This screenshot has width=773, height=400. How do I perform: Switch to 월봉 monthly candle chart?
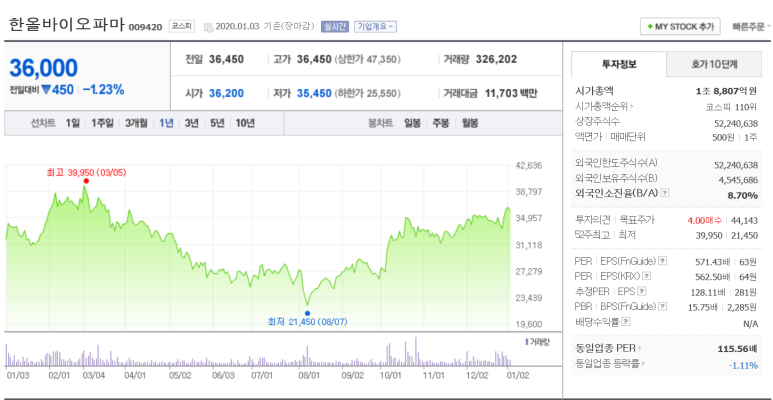(x=470, y=123)
